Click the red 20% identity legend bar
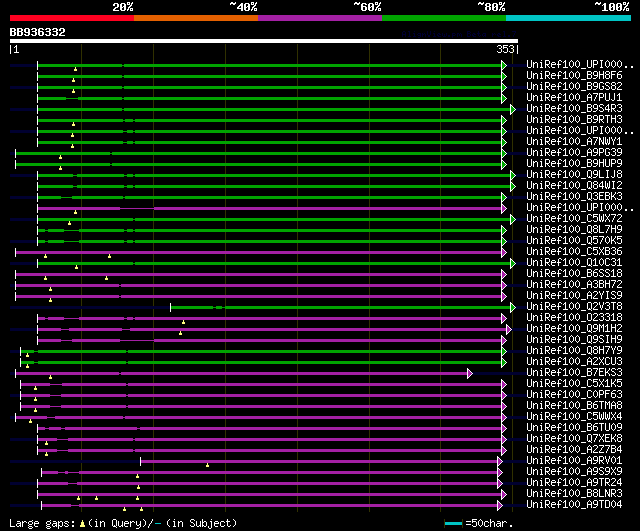The image size is (640, 531). (71, 17)
